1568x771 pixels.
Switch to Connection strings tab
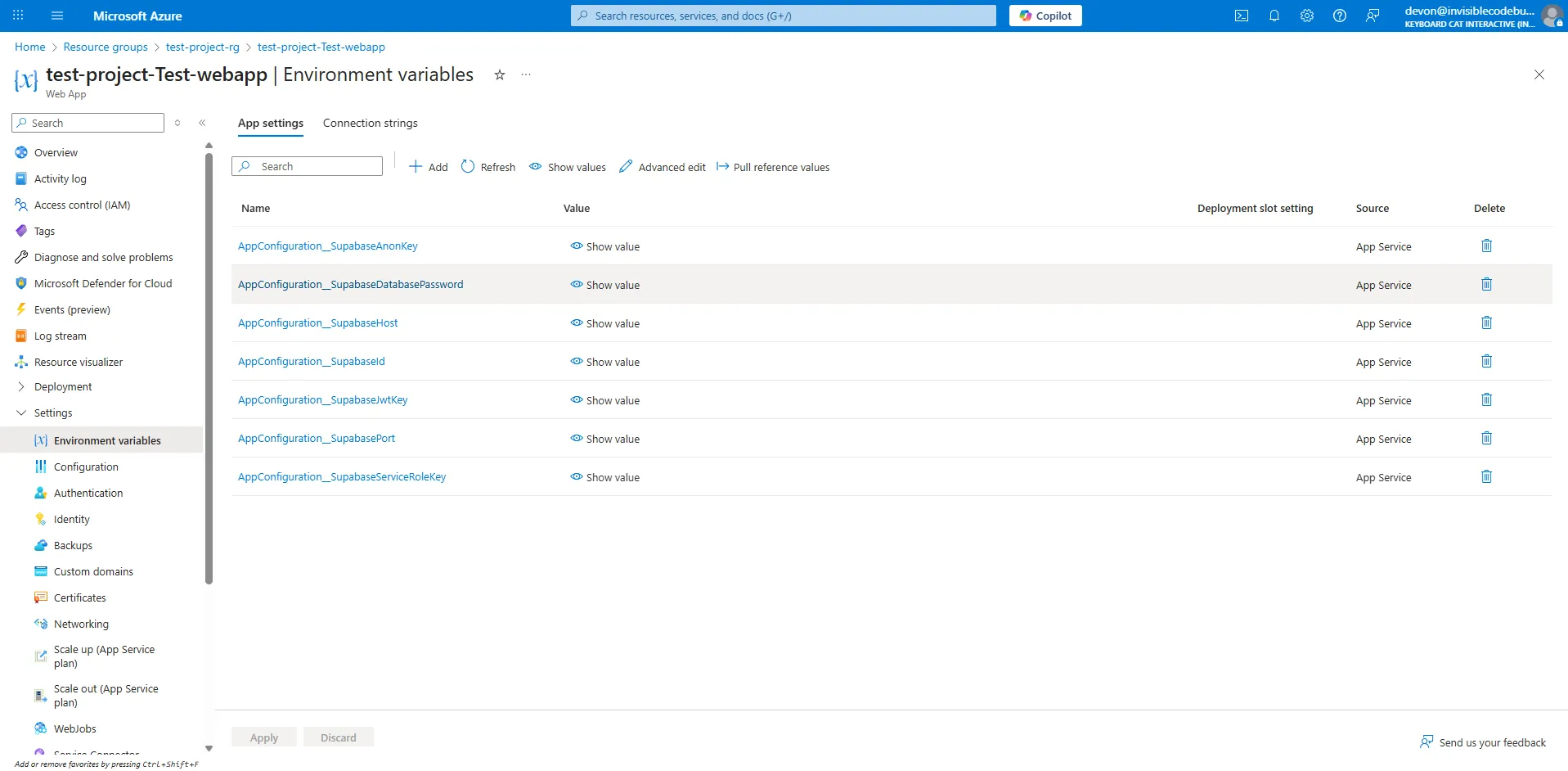point(371,123)
